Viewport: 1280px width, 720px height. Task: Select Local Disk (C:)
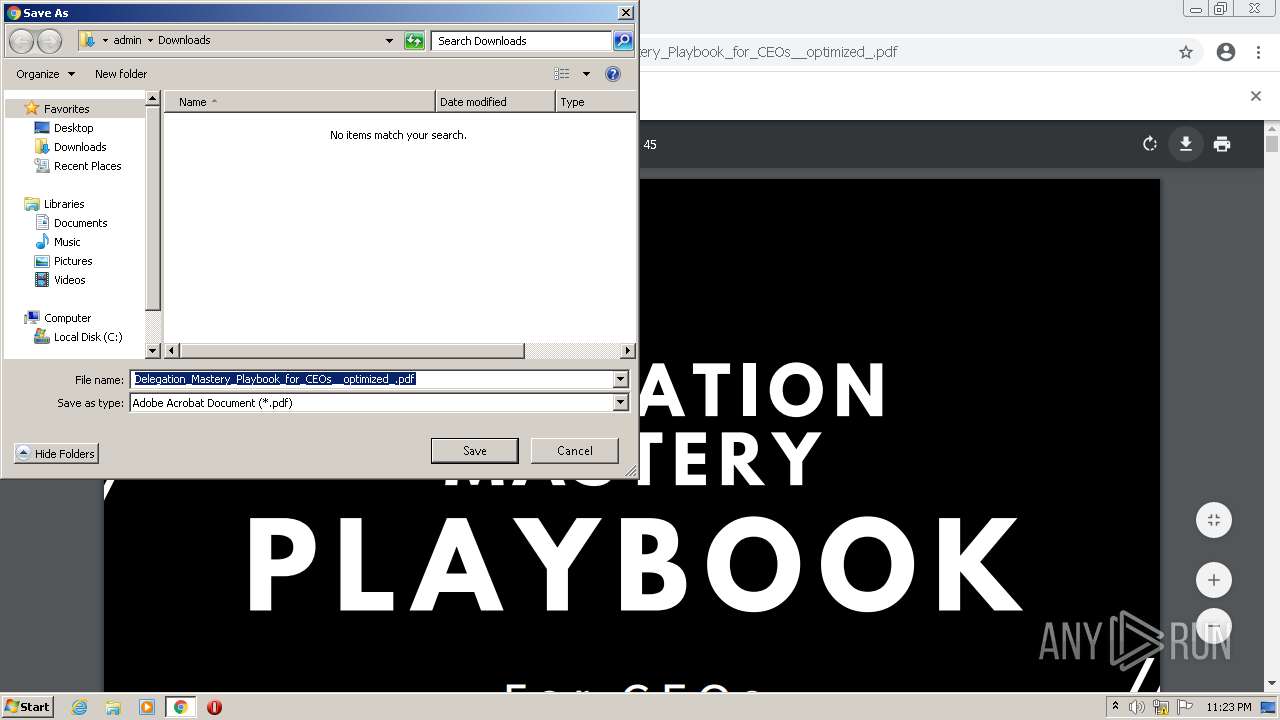point(88,337)
